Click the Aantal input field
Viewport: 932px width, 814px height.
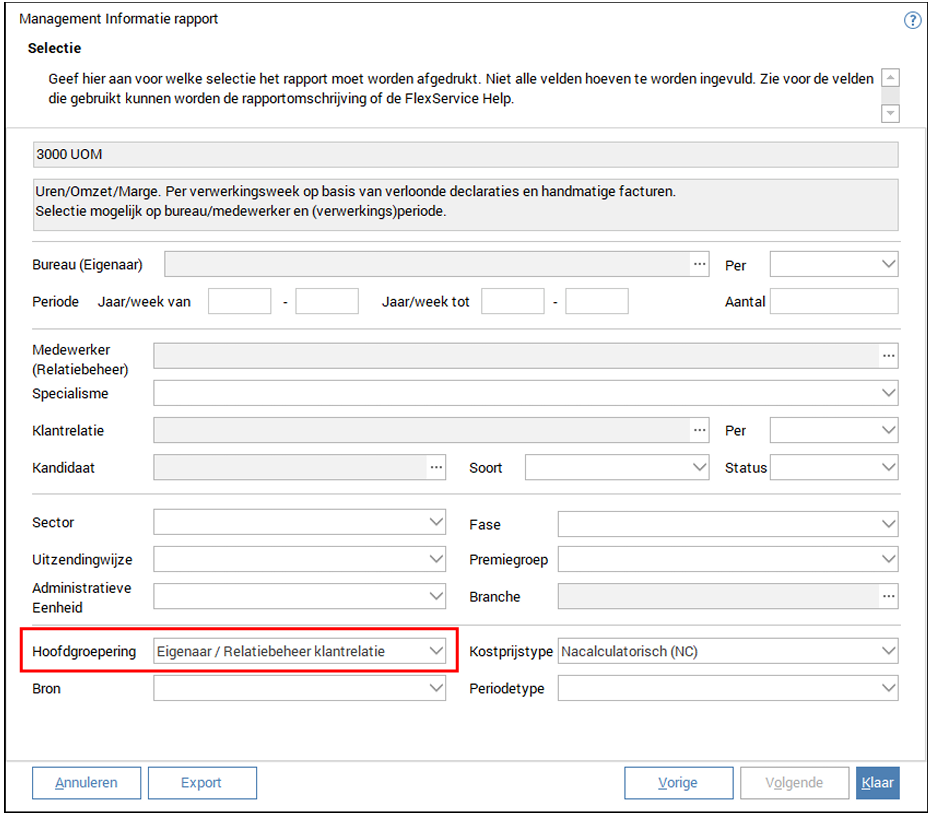(x=833, y=301)
